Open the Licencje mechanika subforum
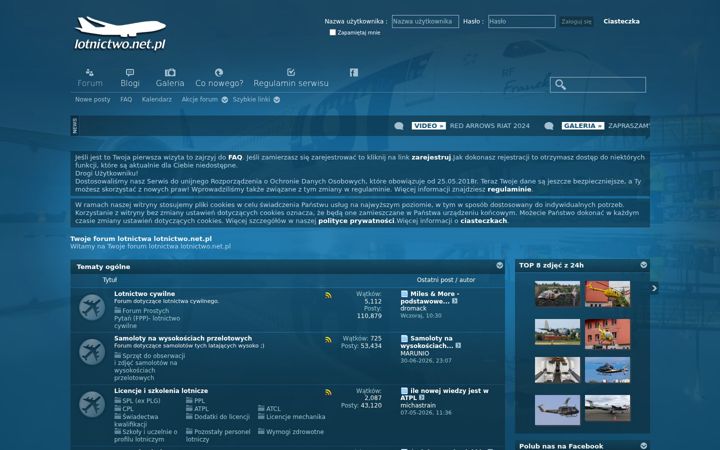This screenshot has width=720, height=450. pos(296,416)
